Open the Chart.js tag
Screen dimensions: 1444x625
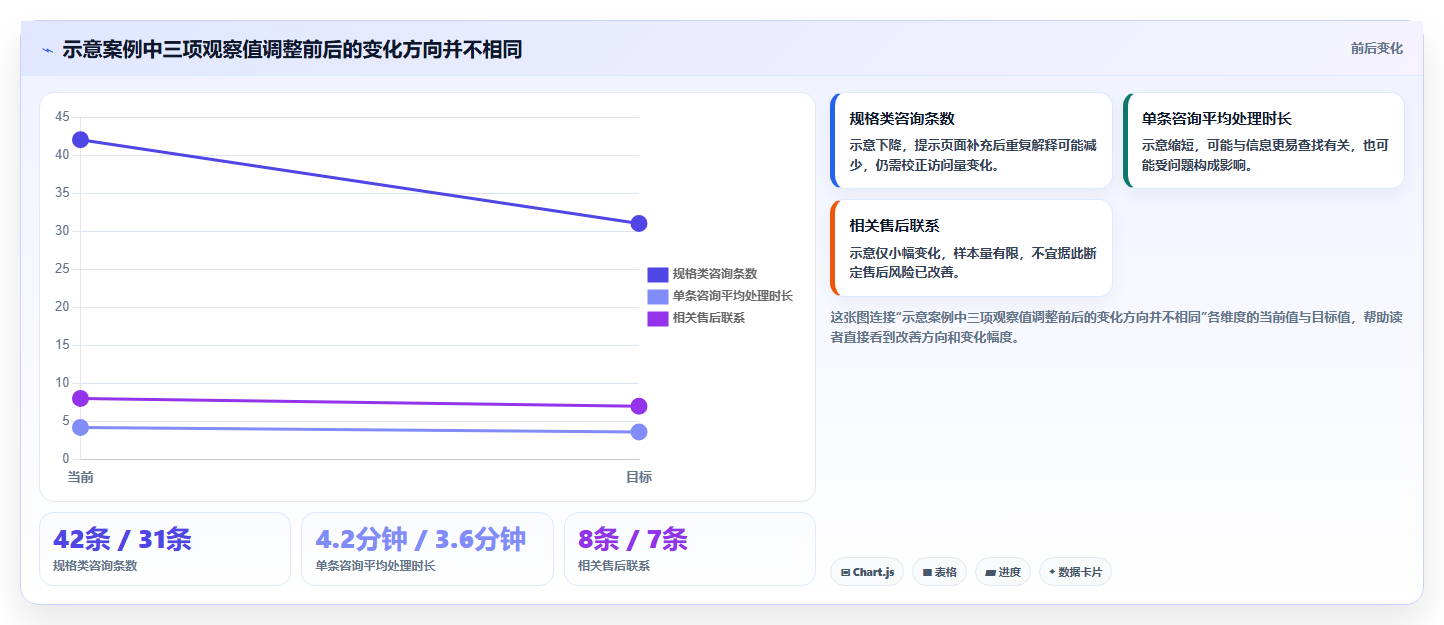pyautogui.click(x=867, y=572)
